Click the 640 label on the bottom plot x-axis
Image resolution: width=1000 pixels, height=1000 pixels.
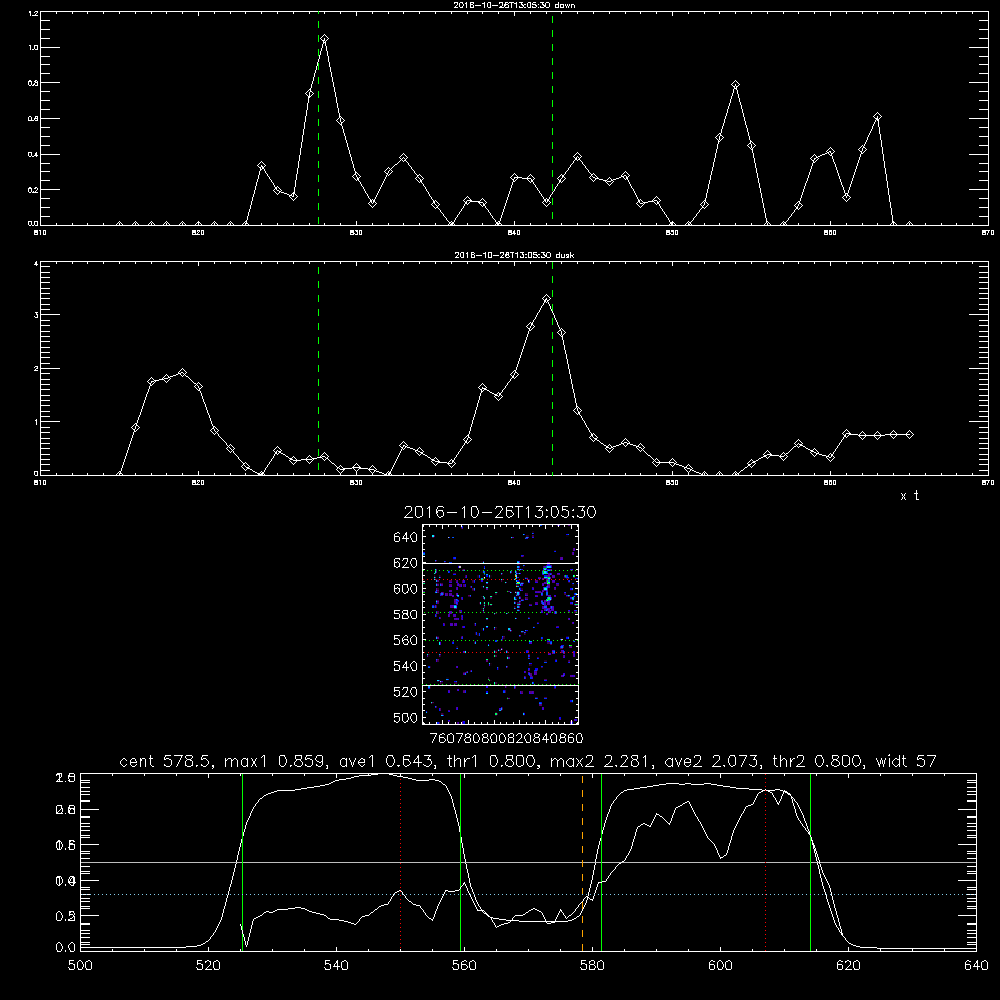tap(976, 966)
